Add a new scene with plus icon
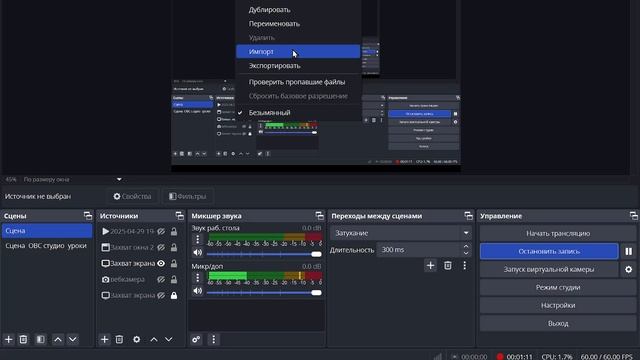 [x=9, y=339]
